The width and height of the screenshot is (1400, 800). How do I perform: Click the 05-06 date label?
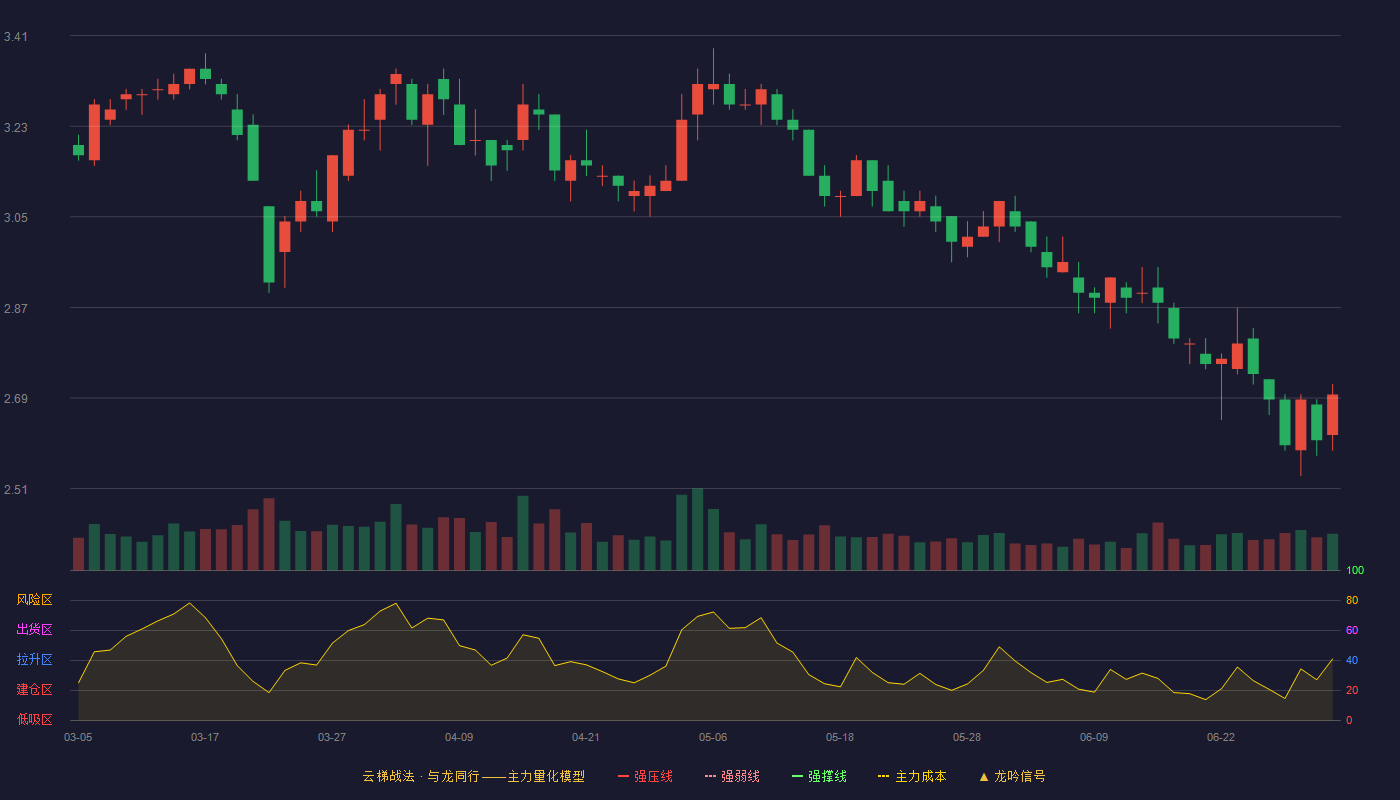coord(713,737)
